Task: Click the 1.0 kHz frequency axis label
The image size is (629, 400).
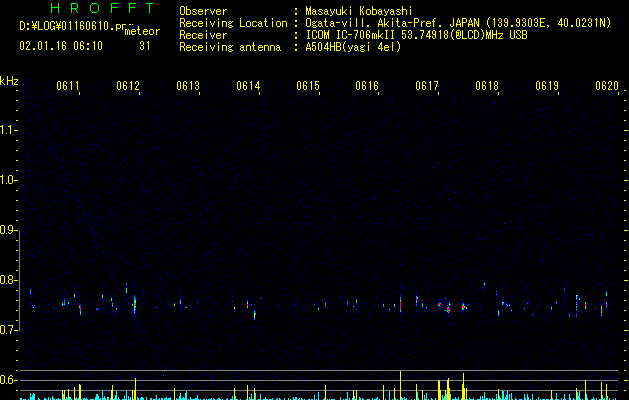Action: pyautogui.click(x=9, y=180)
